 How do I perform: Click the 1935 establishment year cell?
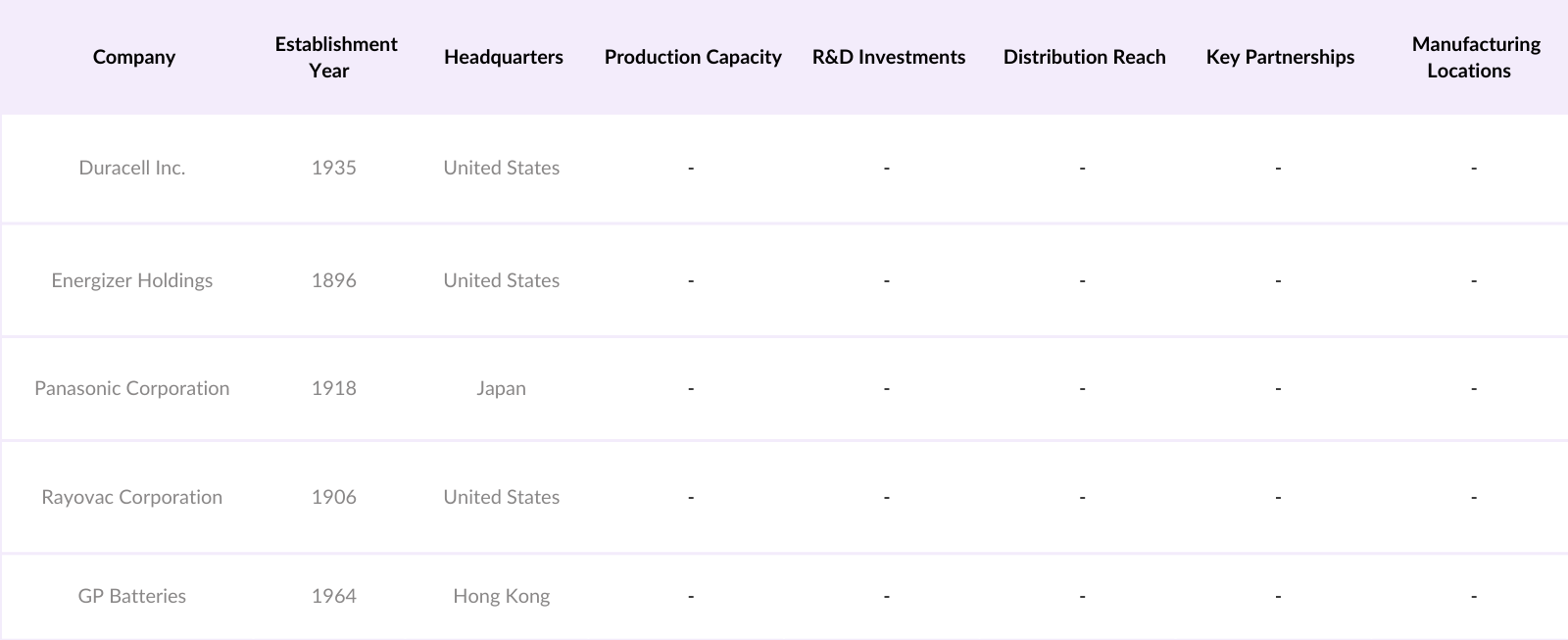[x=334, y=168]
